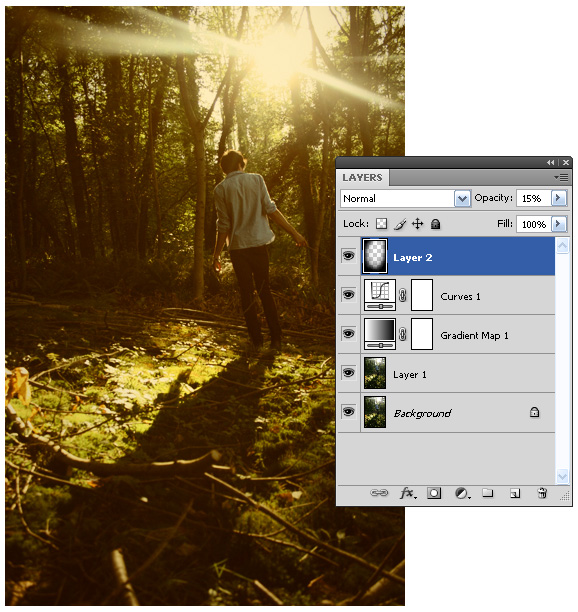578x612 pixels.
Task: Lock image pixels brush icon
Action: (x=400, y=224)
